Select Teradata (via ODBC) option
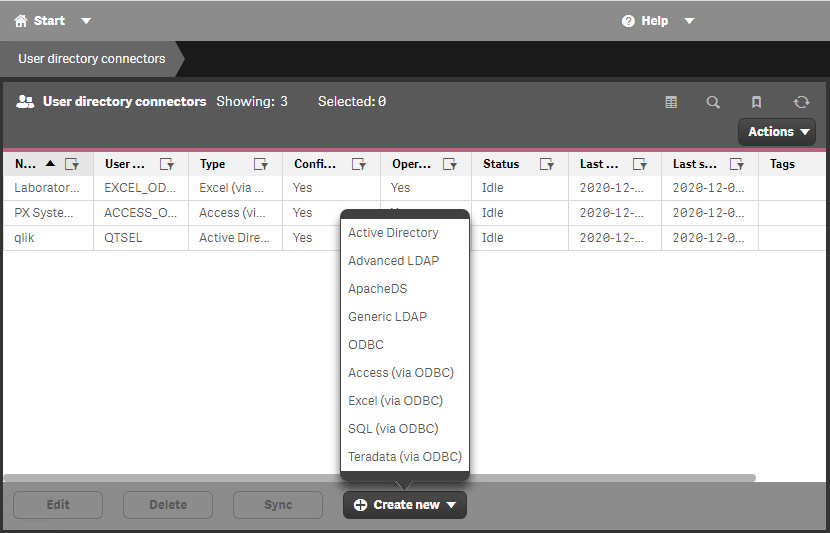Screen dimensions: 830x533 pos(405,456)
